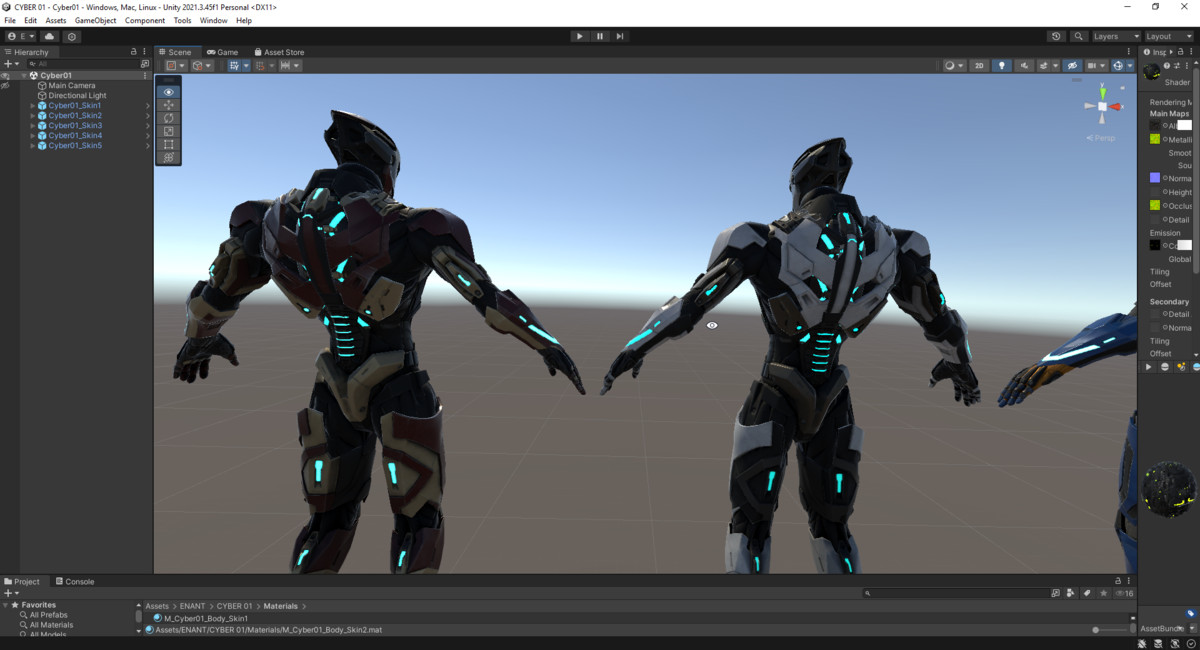Open the Assets folder via the breadcrumb
Screen dimensions: 1200x650
tap(157, 605)
